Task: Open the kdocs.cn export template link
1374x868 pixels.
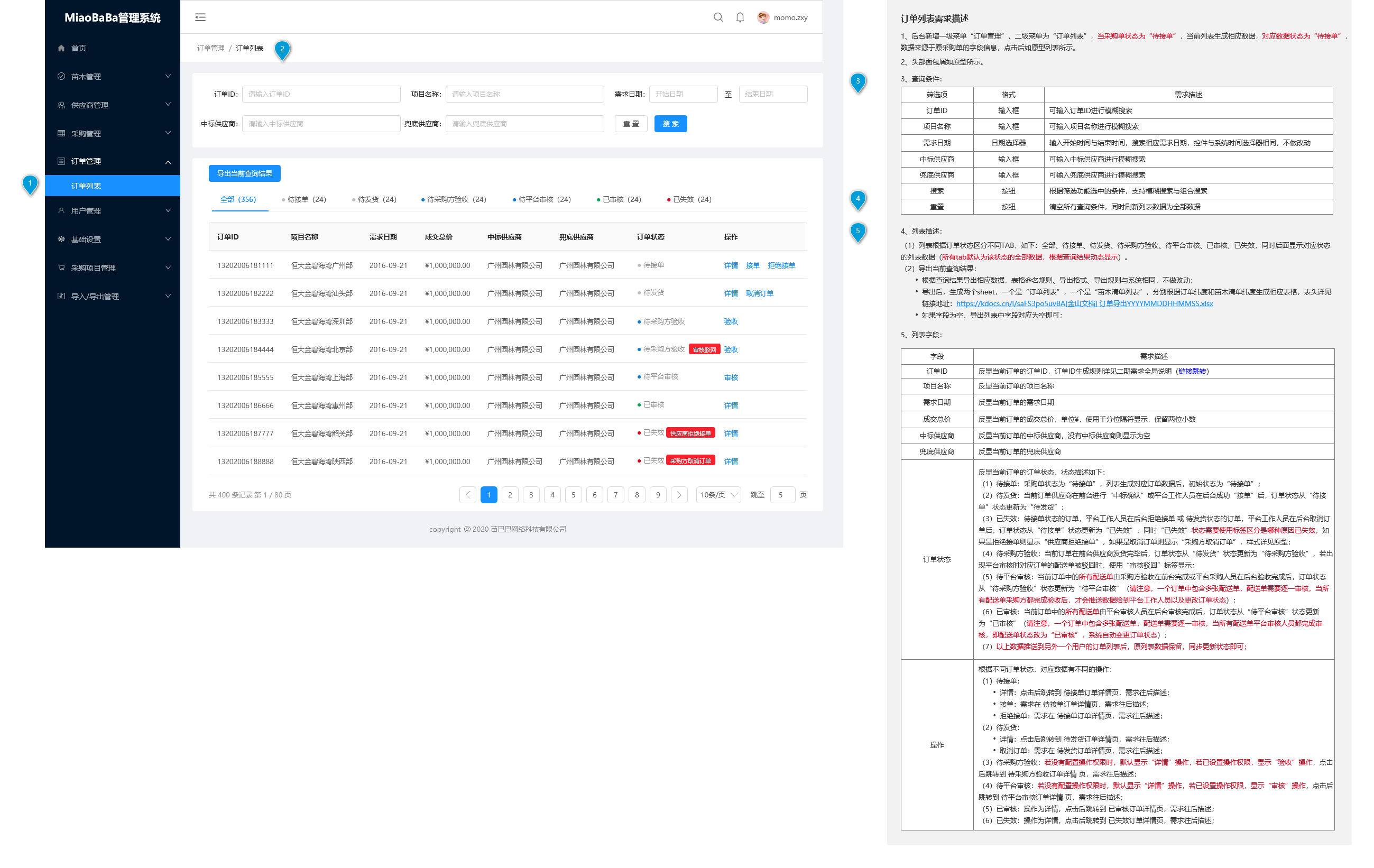Action: pyautogui.click(x=1084, y=303)
